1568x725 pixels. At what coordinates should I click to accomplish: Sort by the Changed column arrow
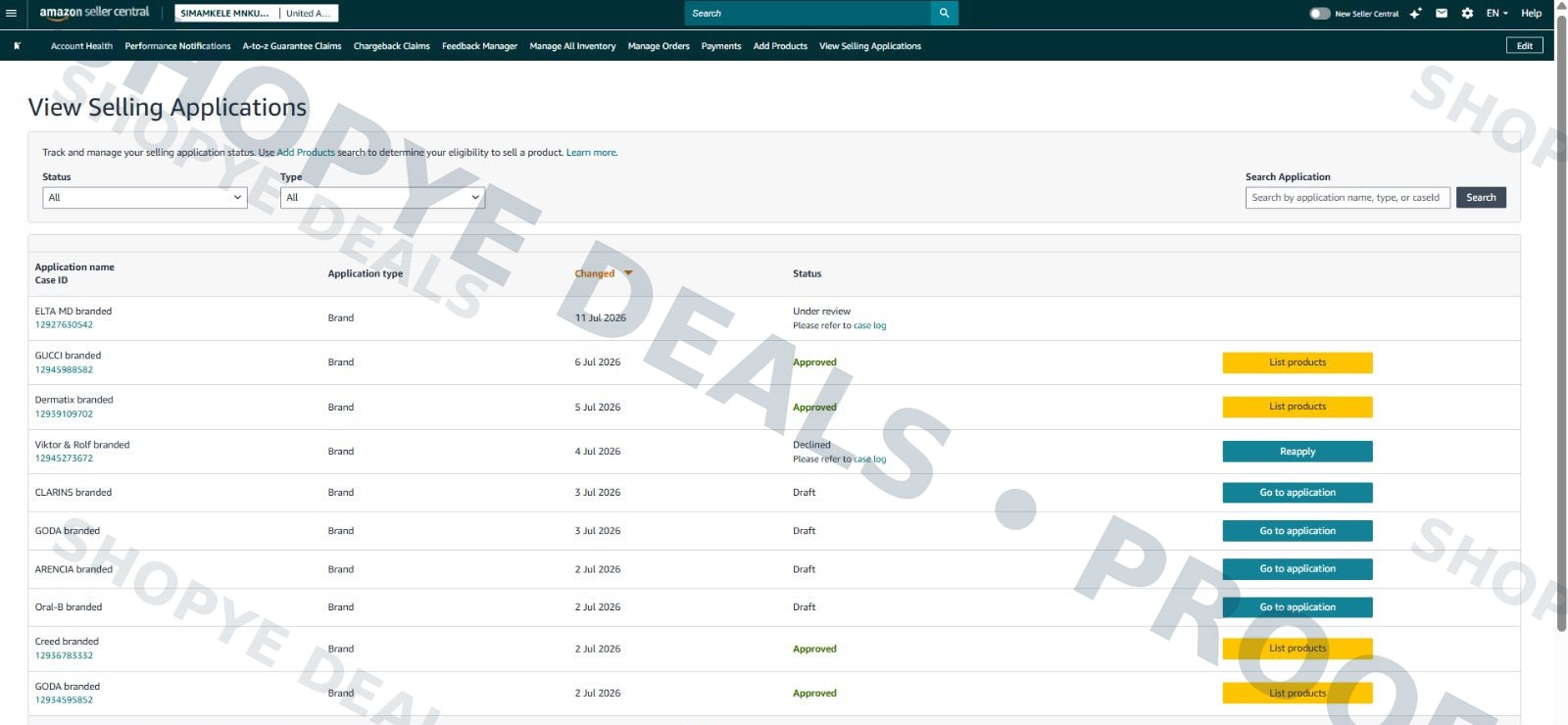[628, 273]
